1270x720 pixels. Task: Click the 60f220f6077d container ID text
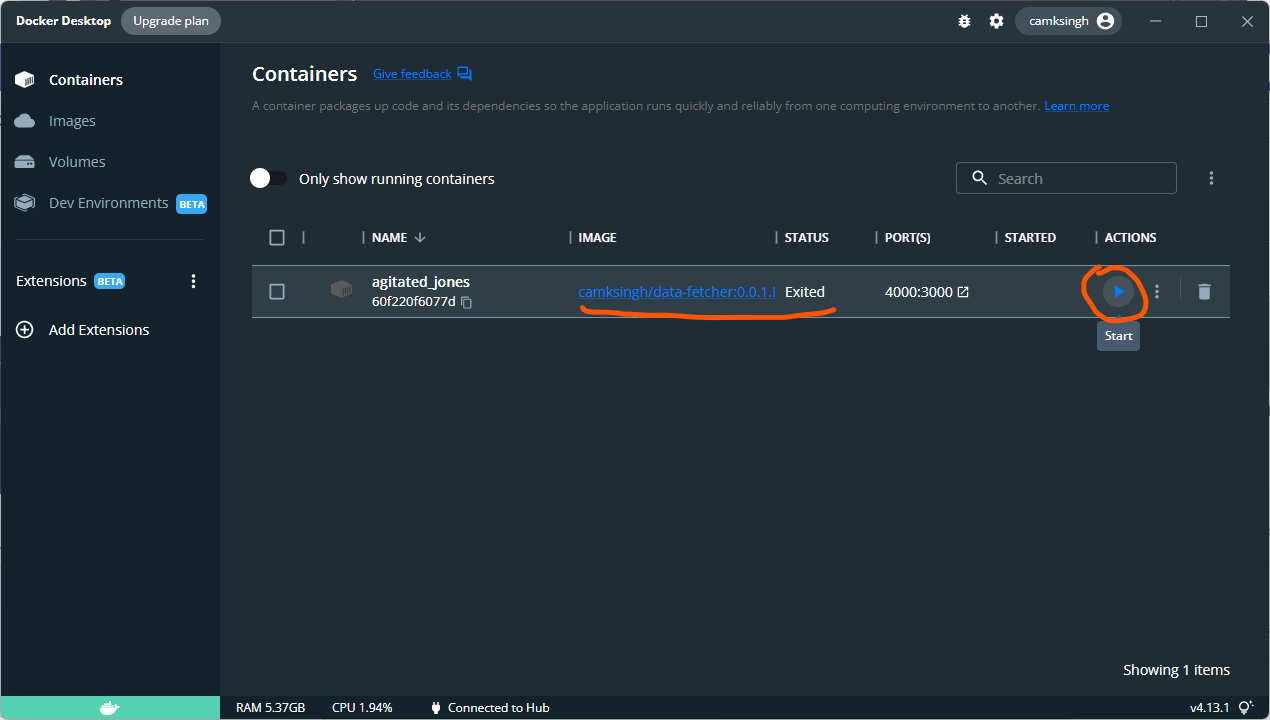click(x=414, y=302)
